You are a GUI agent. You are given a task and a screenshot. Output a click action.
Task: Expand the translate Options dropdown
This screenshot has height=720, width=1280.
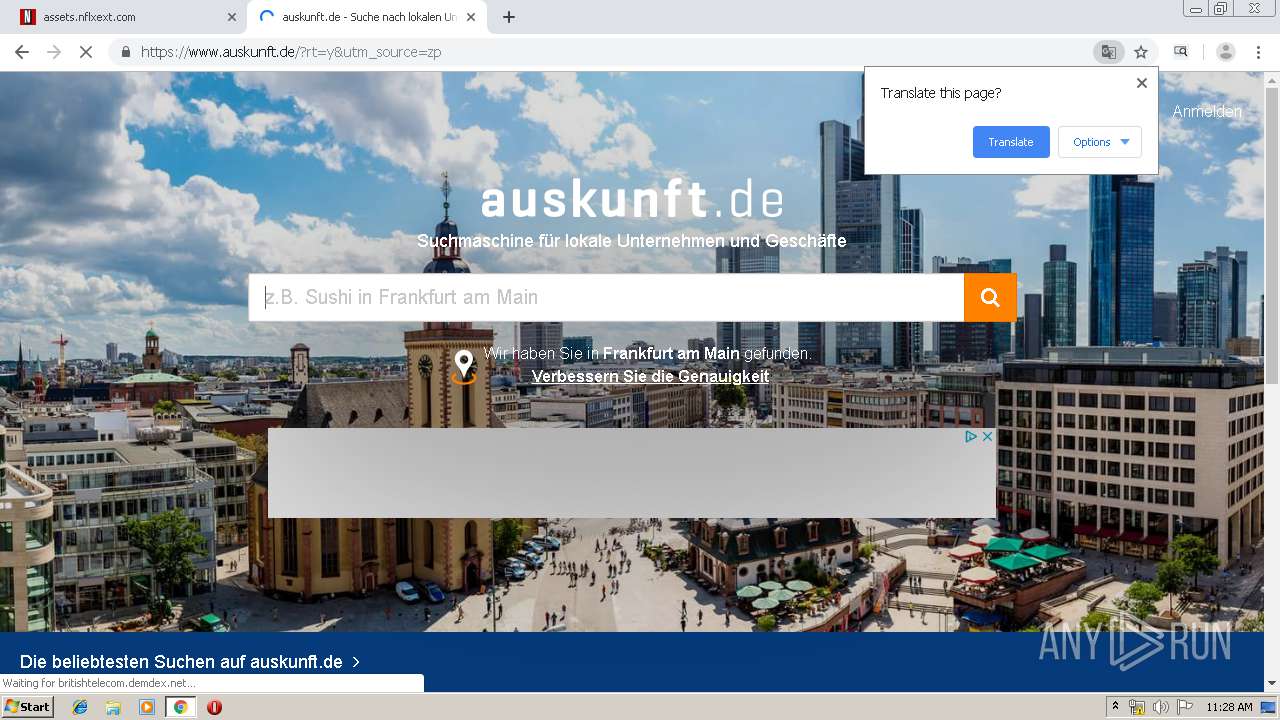tap(1100, 142)
